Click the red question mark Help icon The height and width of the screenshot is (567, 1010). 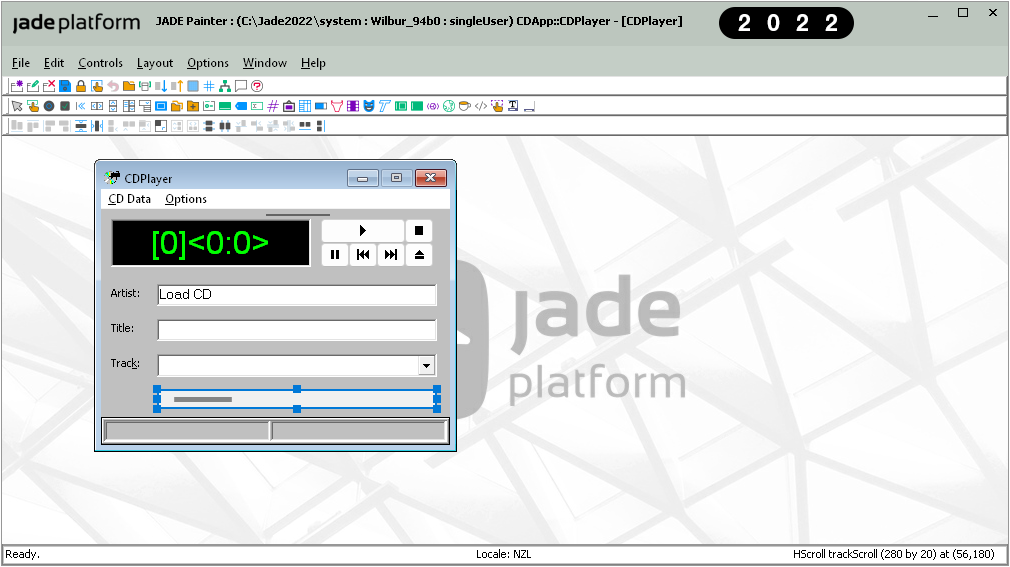[257, 86]
